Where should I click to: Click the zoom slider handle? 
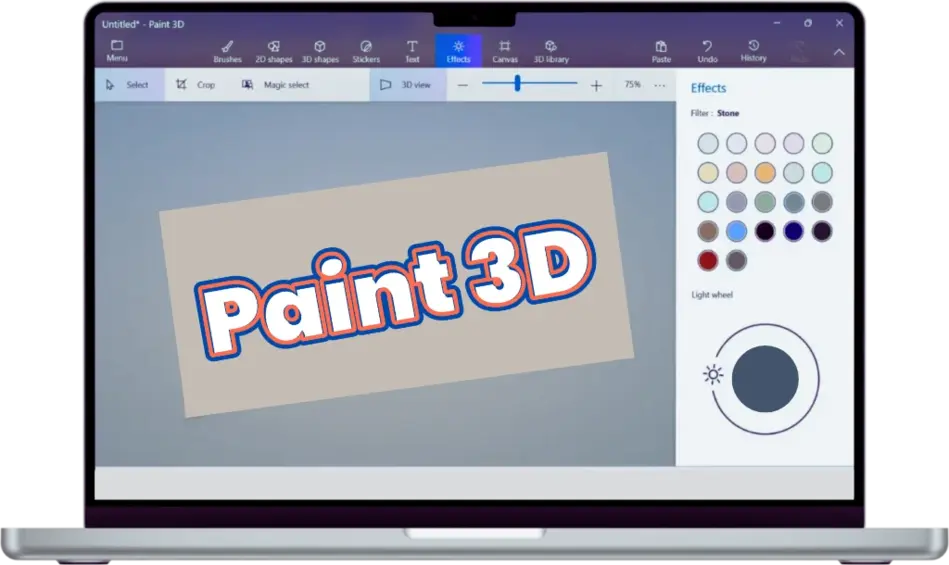[x=517, y=84]
